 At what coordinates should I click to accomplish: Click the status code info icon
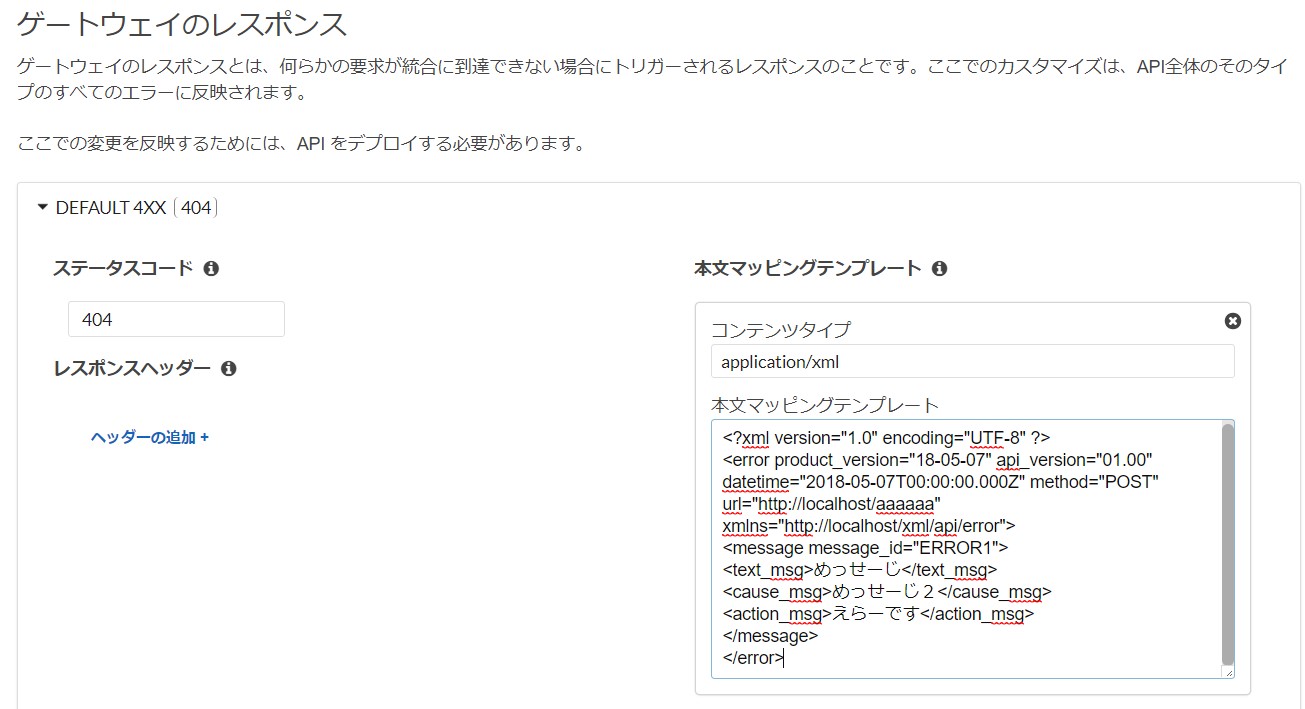point(211,269)
